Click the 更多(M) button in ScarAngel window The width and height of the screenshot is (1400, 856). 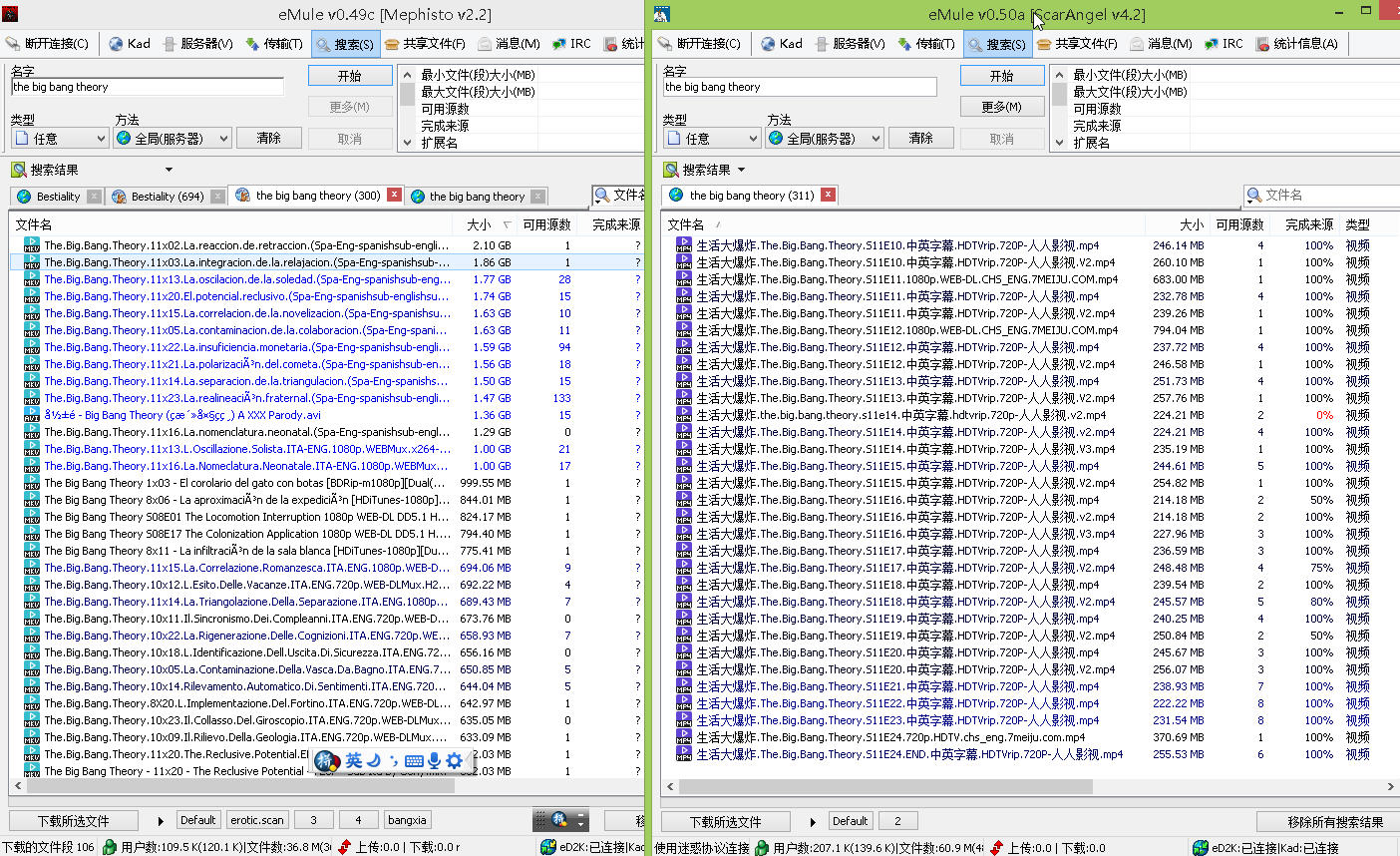tap(1002, 107)
